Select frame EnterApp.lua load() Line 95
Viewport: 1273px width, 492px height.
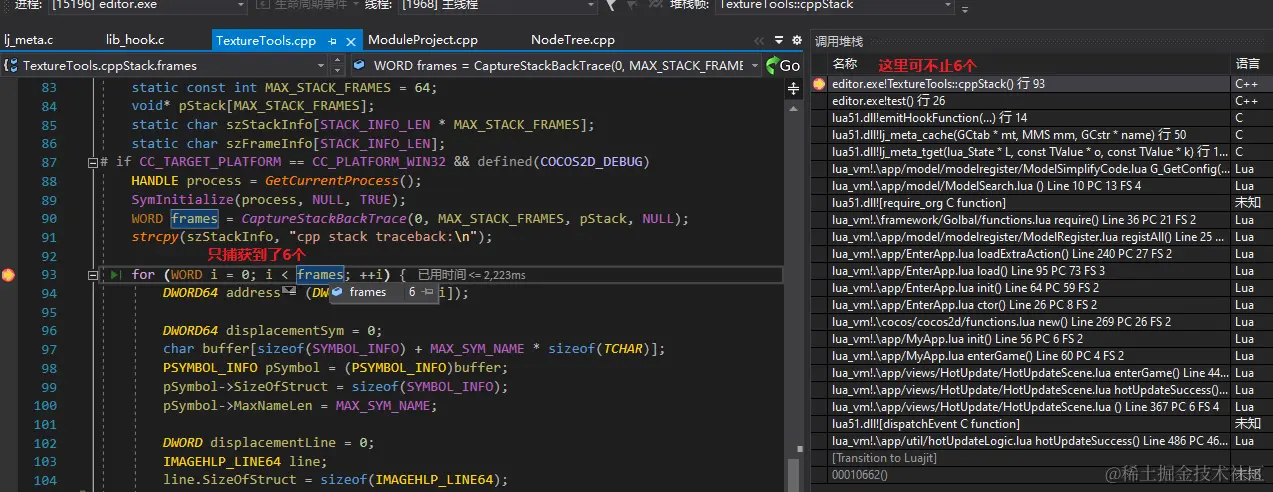click(1041, 271)
